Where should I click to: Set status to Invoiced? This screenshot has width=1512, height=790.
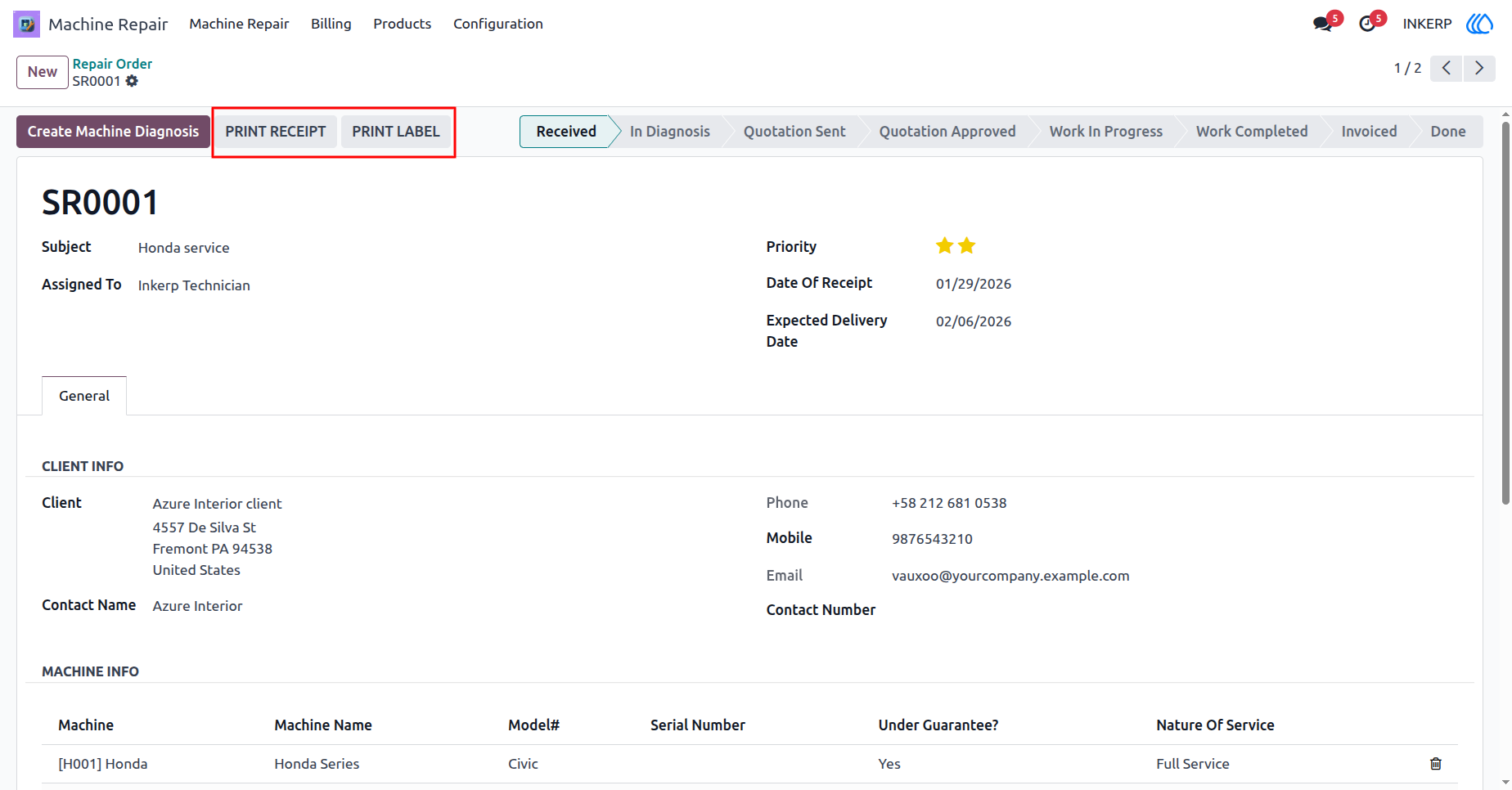tap(1369, 132)
